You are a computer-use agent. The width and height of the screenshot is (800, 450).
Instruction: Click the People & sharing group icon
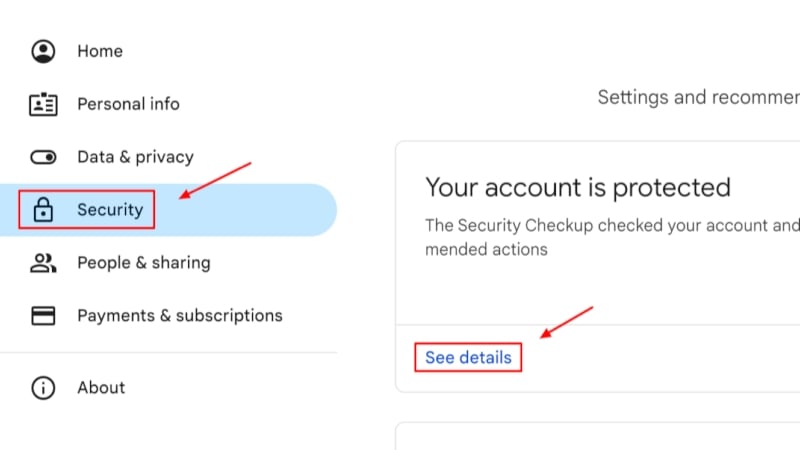[x=43, y=263]
